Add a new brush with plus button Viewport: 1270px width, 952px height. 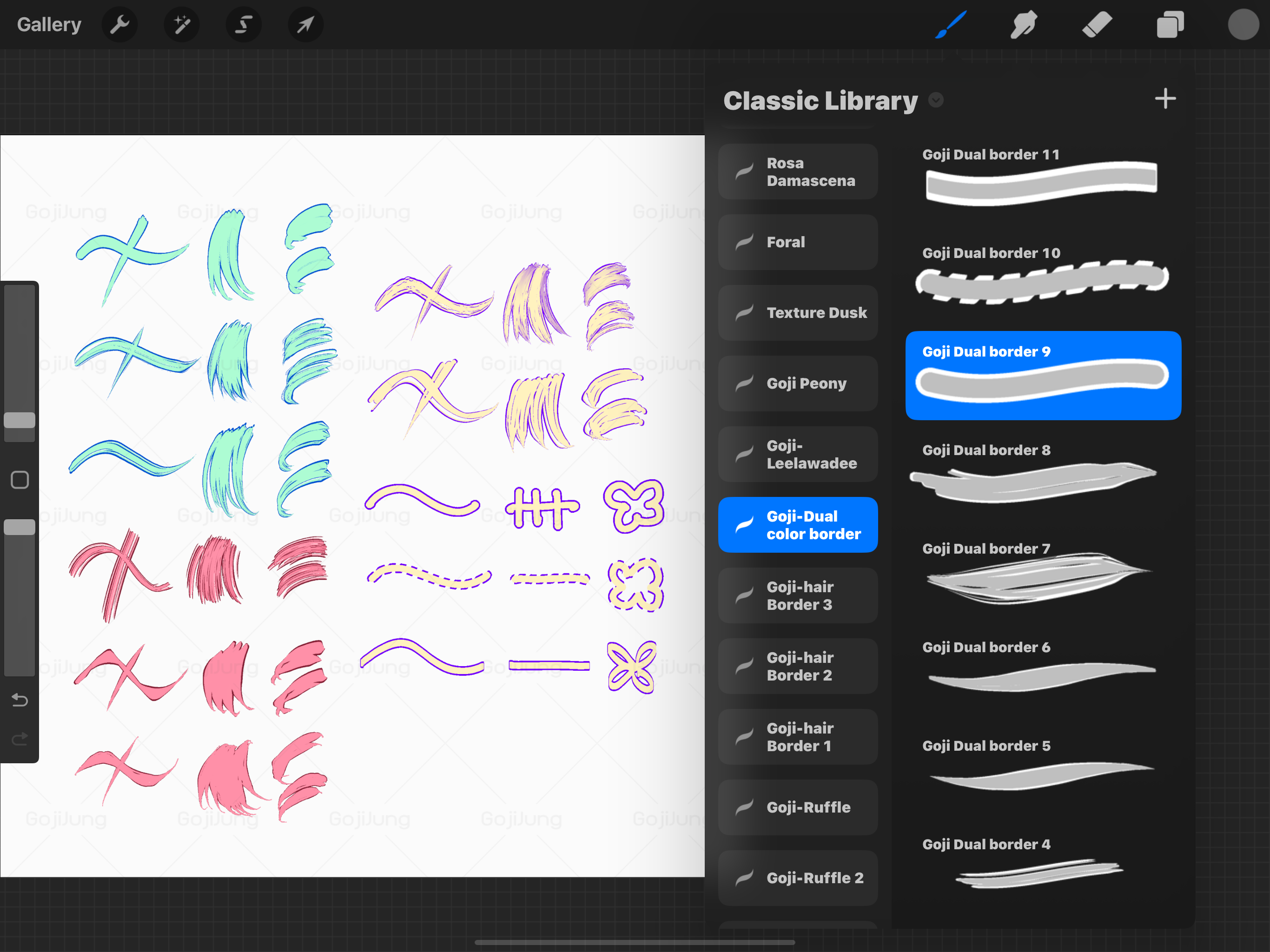(1165, 99)
